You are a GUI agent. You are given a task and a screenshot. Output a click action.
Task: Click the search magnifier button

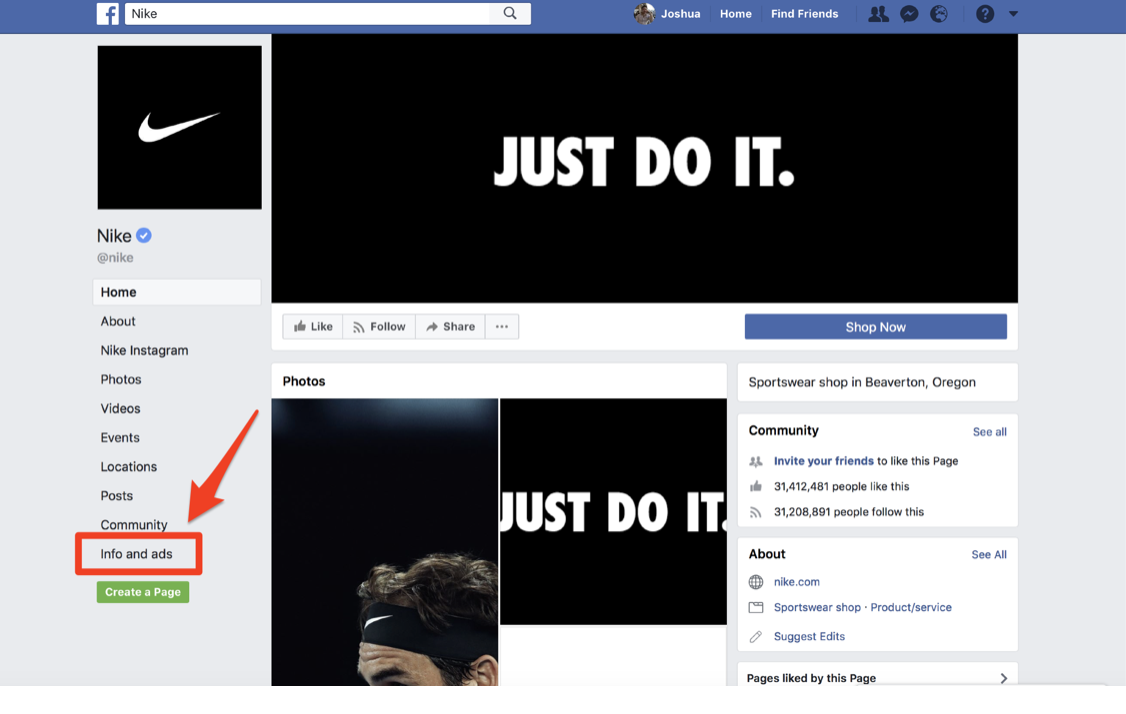pos(510,14)
